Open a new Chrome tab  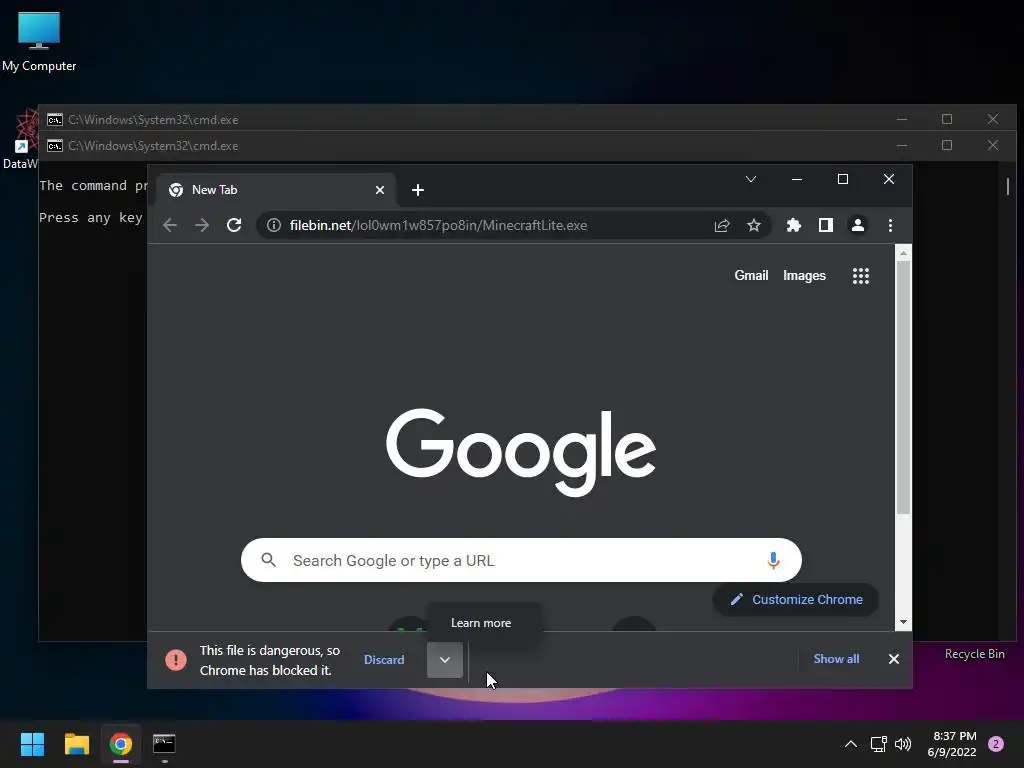point(418,190)
